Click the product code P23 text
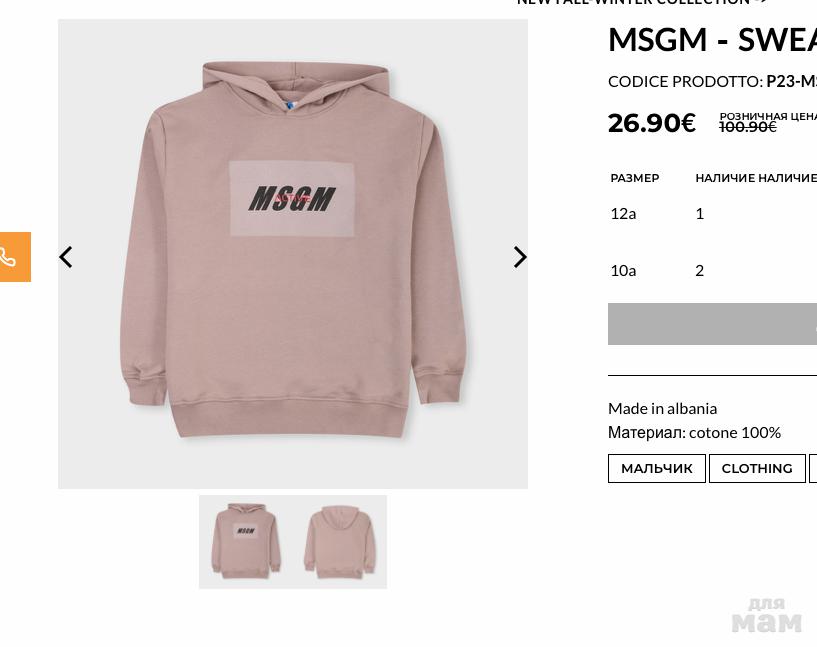This screenshot has width=817, height=647. click(791, 82)
